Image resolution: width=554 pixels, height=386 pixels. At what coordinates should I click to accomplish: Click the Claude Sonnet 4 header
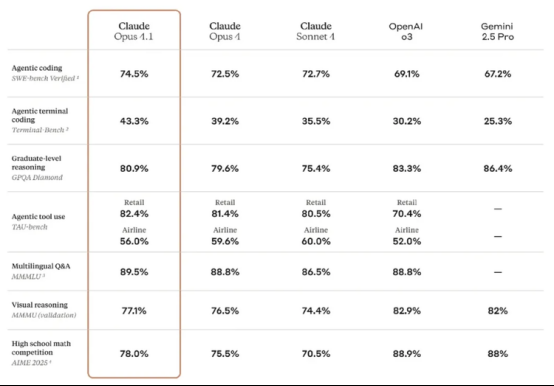tap(316, 31)
